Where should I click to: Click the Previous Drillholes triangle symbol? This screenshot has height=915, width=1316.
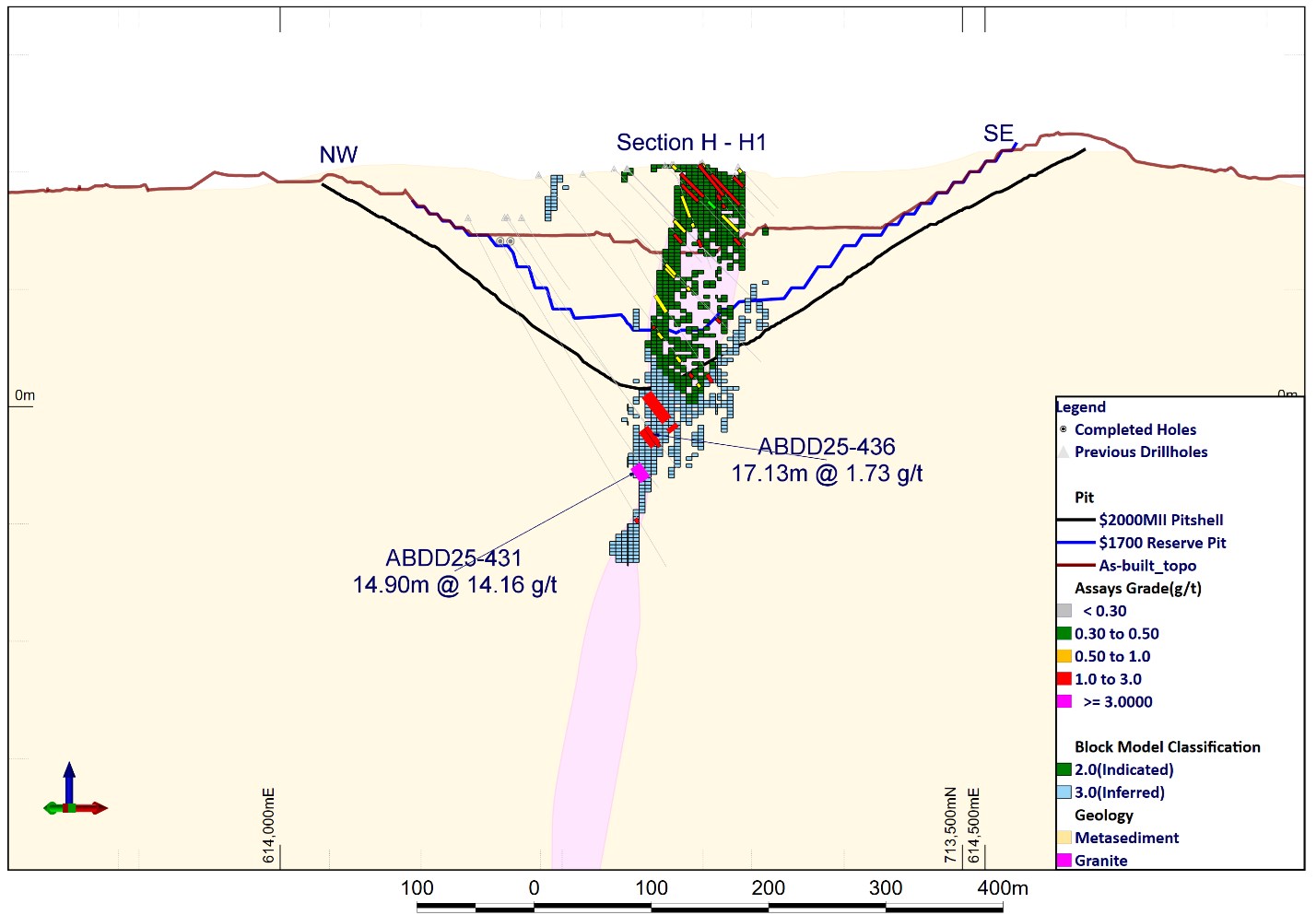[1063, 452]
